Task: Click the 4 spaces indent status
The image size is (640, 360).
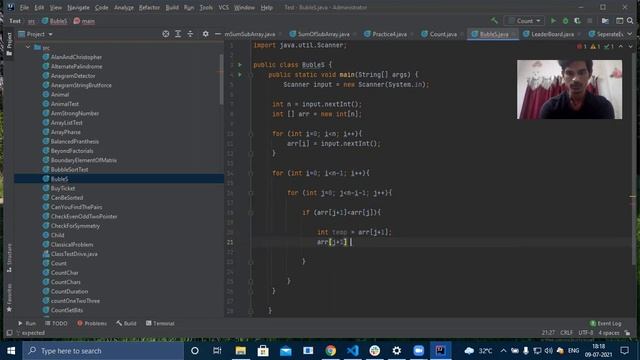Action: (609, 333)
